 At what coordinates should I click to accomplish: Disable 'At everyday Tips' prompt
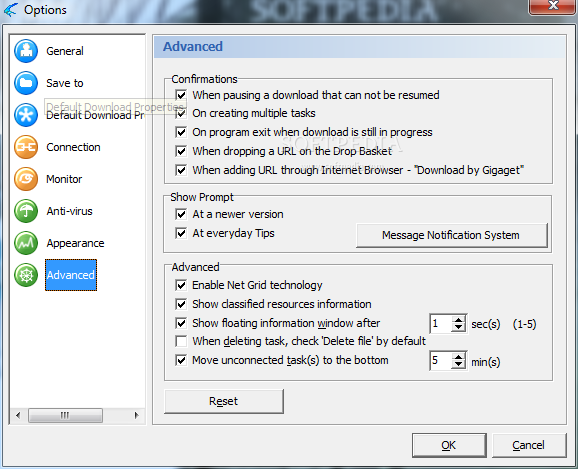click(181, 233)
